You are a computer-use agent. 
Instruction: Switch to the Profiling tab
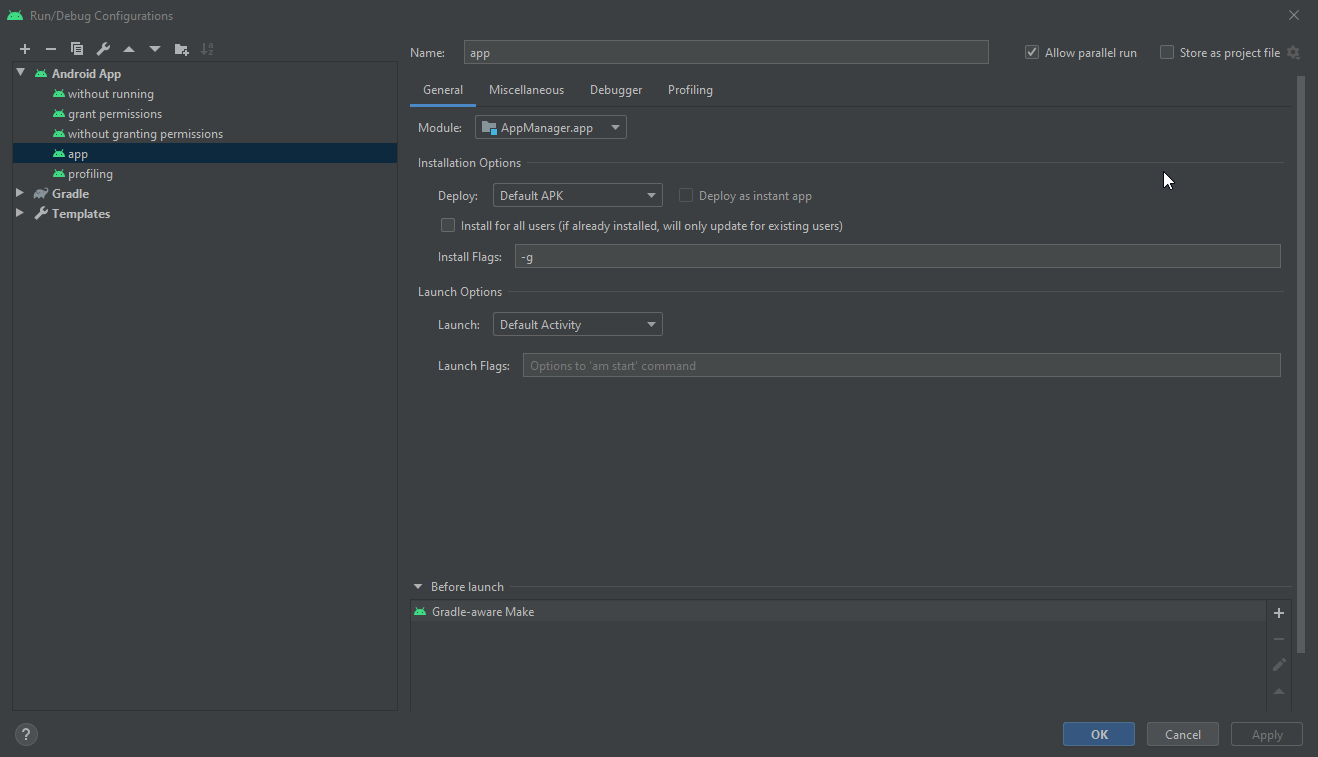[690, 90]
